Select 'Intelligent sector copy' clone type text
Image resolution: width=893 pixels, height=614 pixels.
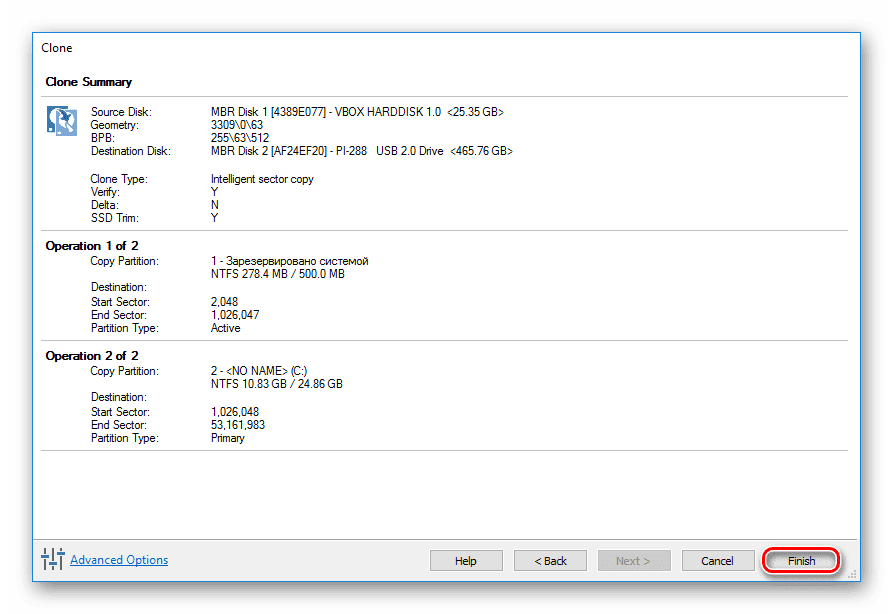pyautogui.click(x=262, y=179)
